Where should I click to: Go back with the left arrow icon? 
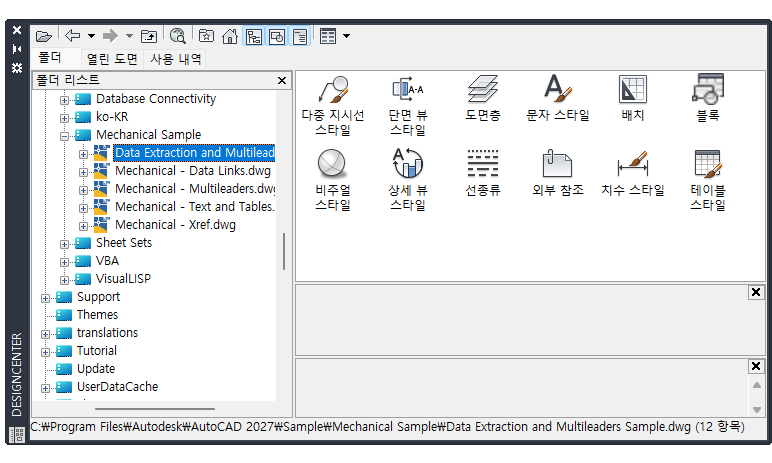[72, 35]
